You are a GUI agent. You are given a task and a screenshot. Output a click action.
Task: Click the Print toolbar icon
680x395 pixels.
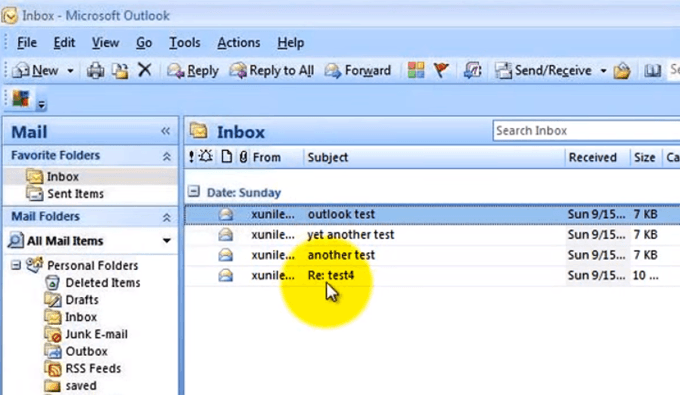point(95,70)
